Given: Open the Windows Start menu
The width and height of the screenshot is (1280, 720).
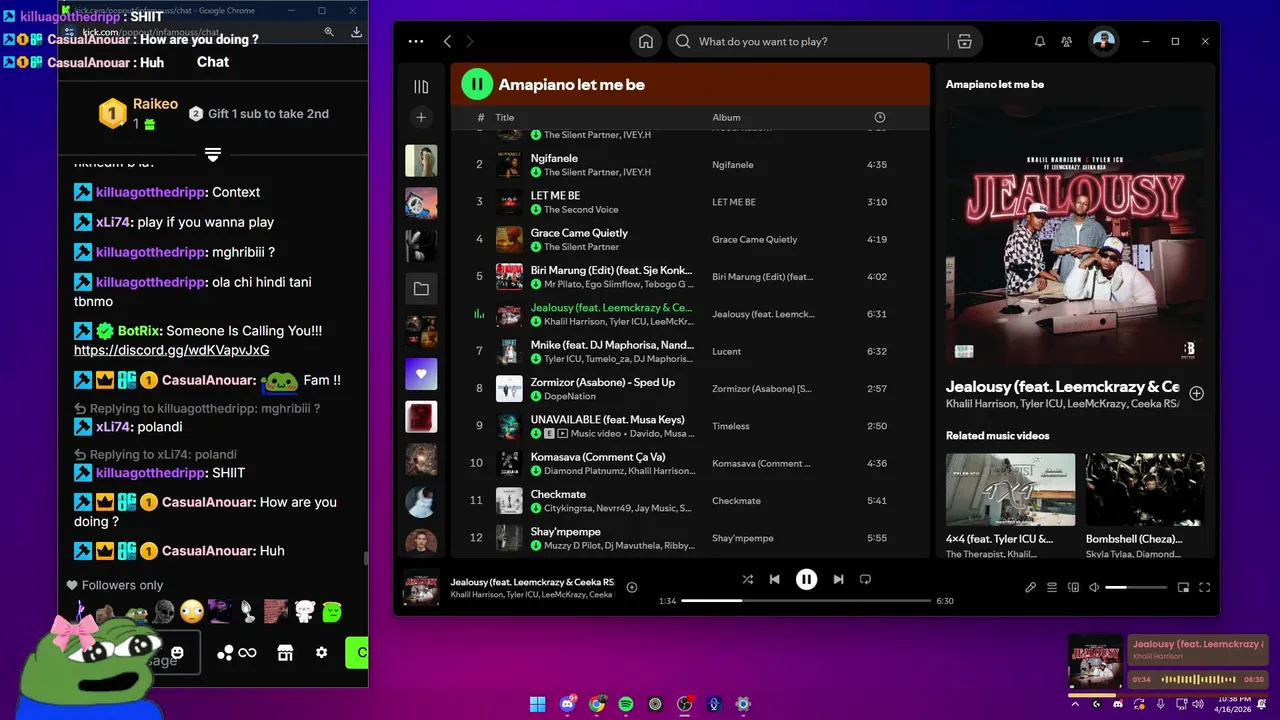Looking at the screenshot, I should pyautogui.click(x=538, y=704).
